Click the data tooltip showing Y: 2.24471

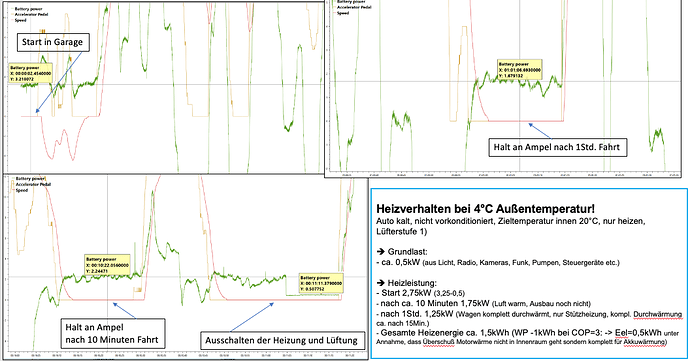(x=107, y=265)
